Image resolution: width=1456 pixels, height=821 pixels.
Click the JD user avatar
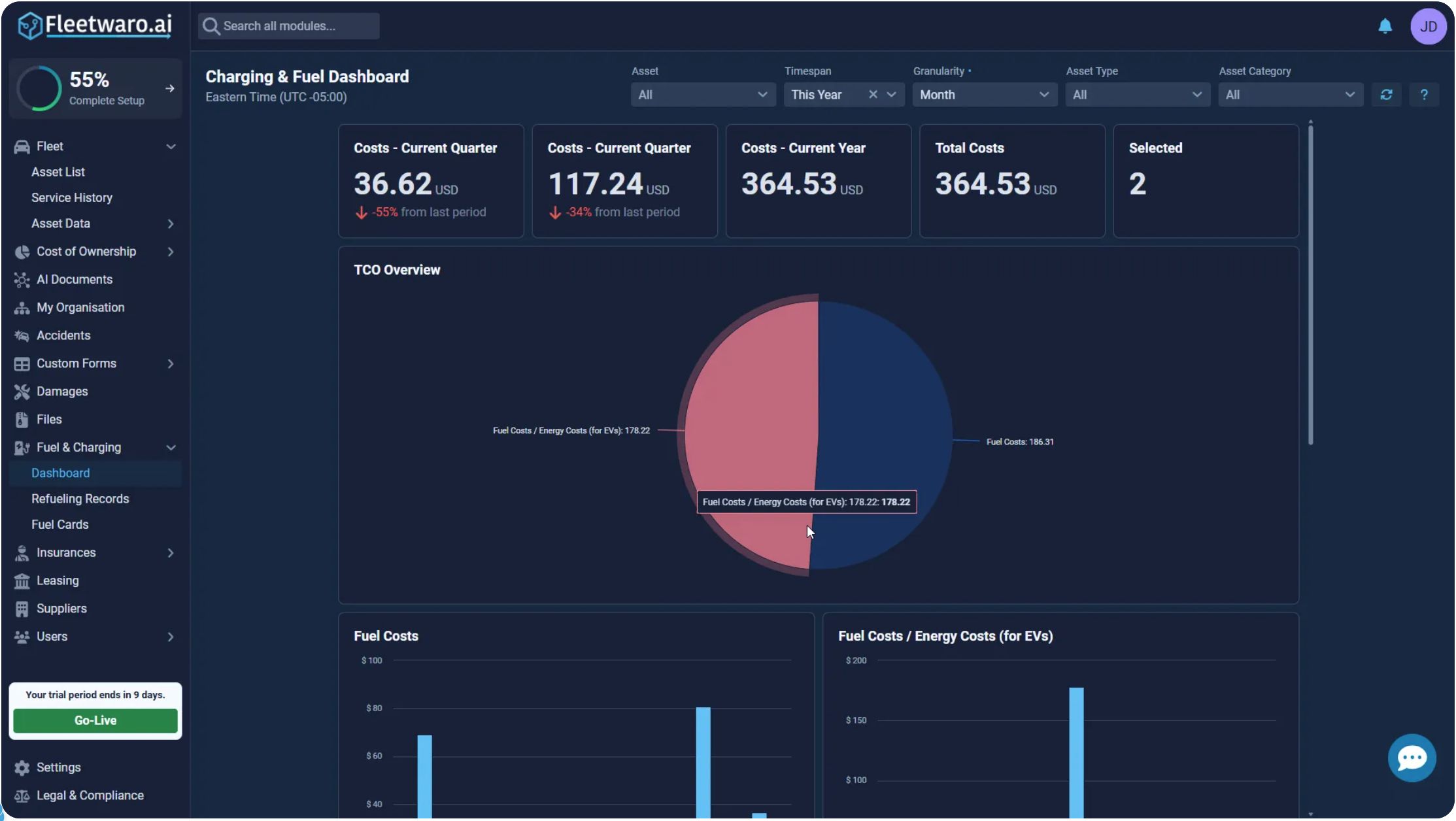click(1428, 26)
